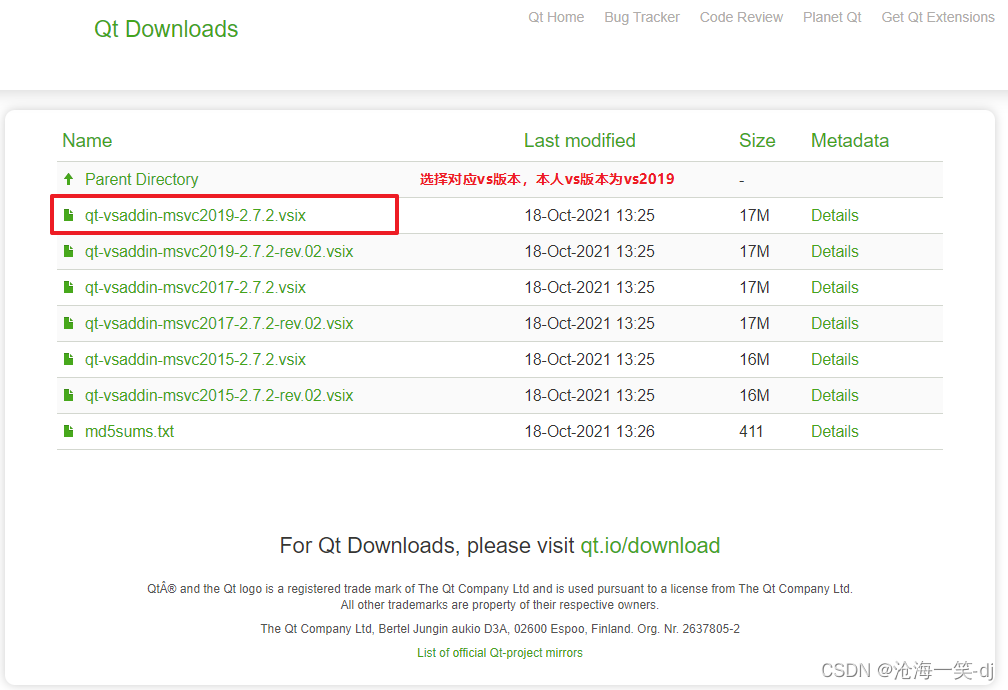Sort listing by the Size column header

coord(757,140)
